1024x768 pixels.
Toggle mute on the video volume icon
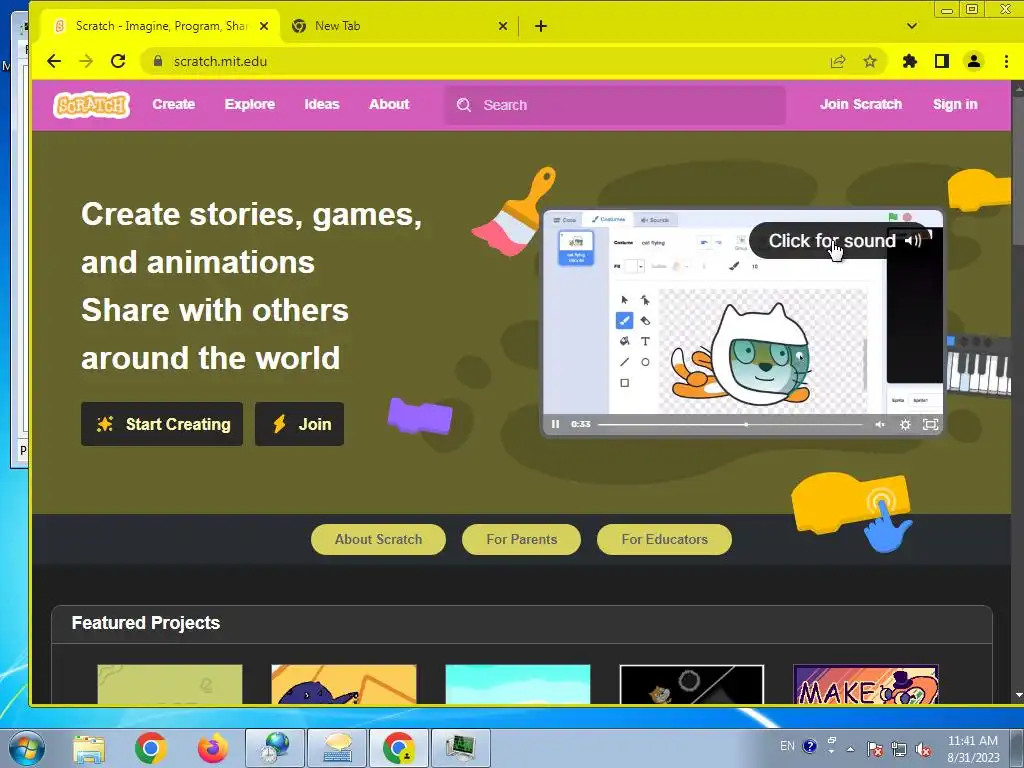[x=880, y=424]
